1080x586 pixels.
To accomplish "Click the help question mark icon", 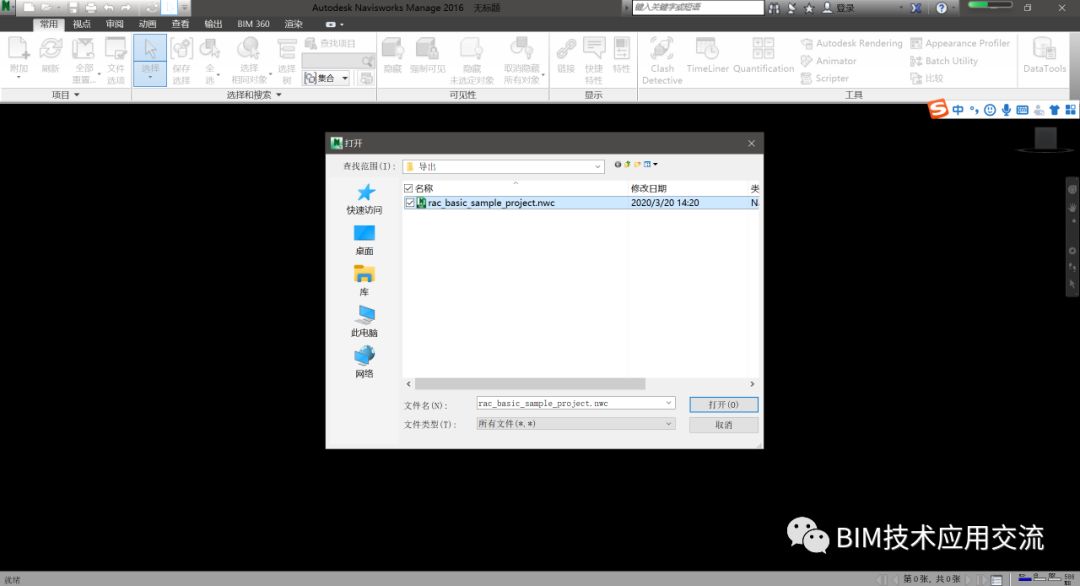I will pyautogui.click(x=942, y=8).
